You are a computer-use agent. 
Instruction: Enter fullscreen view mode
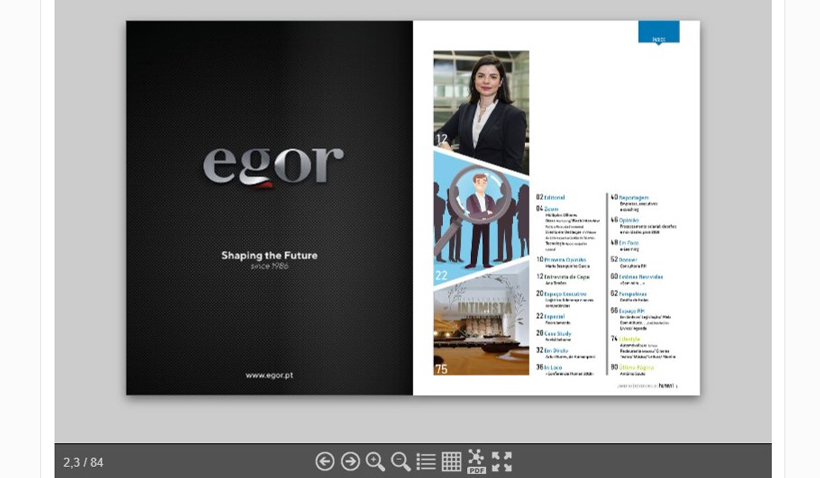[x=502, y=461]
